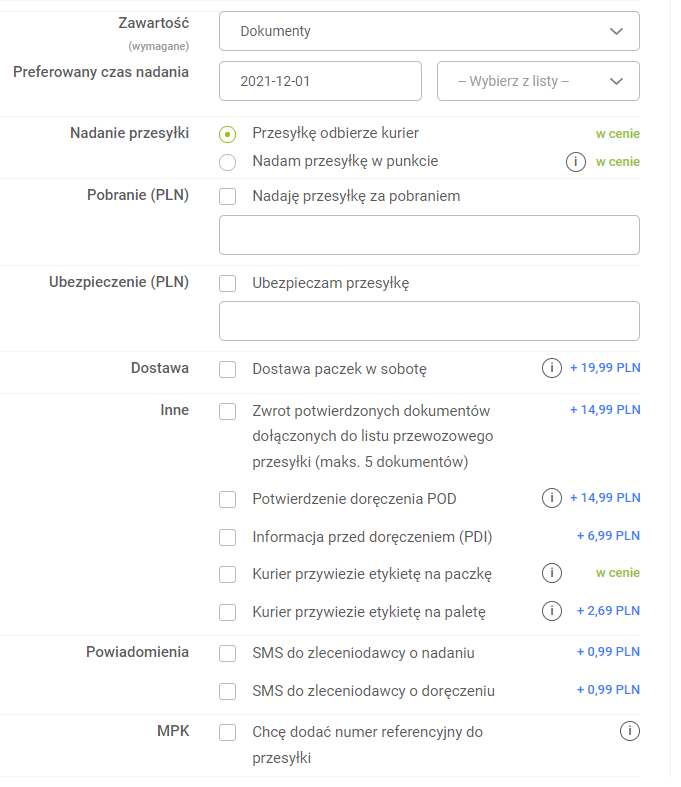Screen dimensions: 681x787
Task: Check 'Dostawa paczek w sobotę' option
Action: tap(228, 370)
